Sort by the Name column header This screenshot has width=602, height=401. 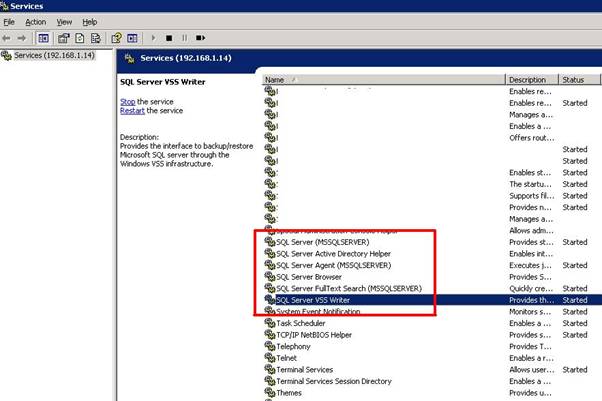tap(384, 80)
